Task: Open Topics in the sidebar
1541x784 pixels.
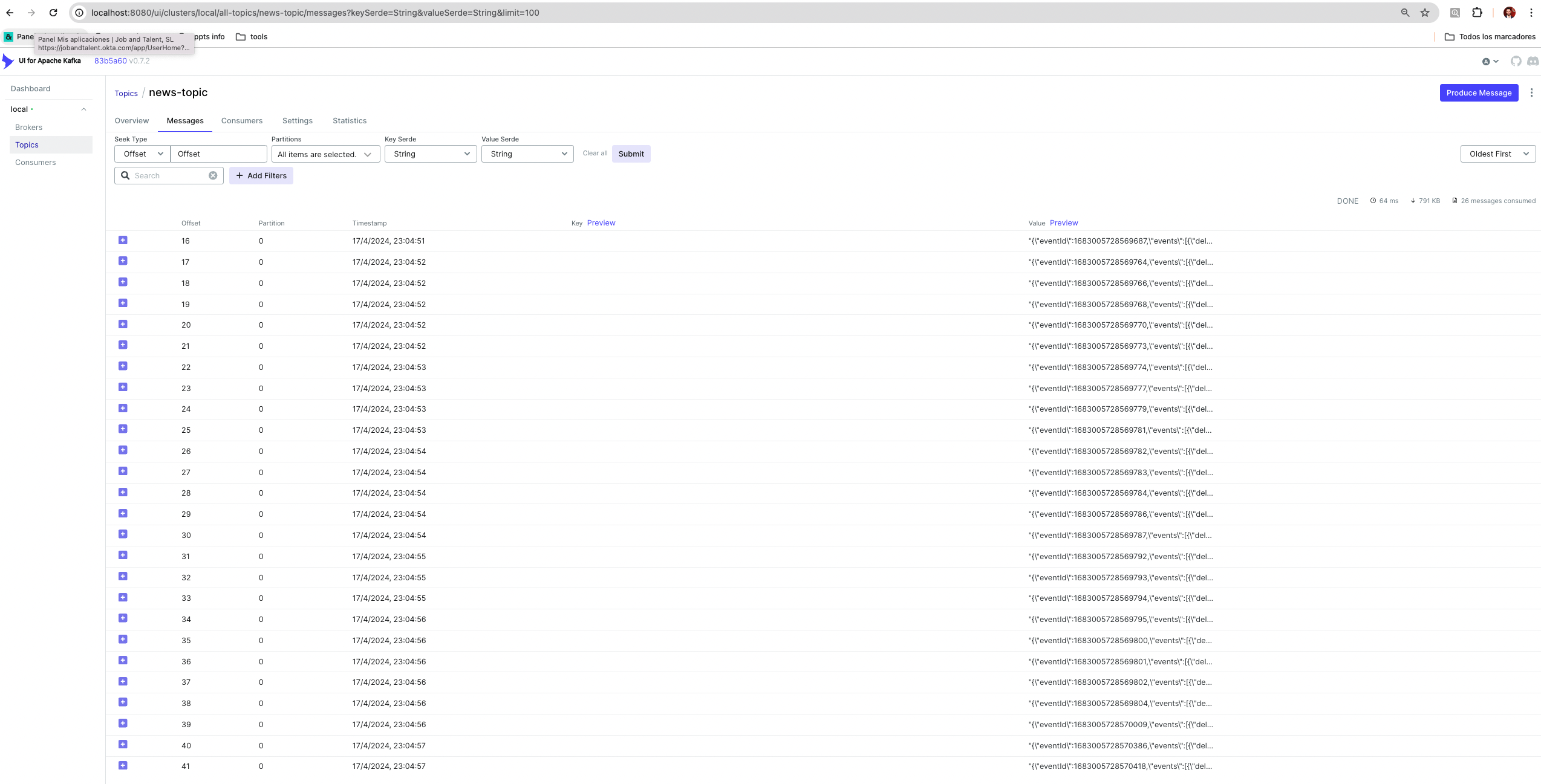Action: (x=51, y=145)
